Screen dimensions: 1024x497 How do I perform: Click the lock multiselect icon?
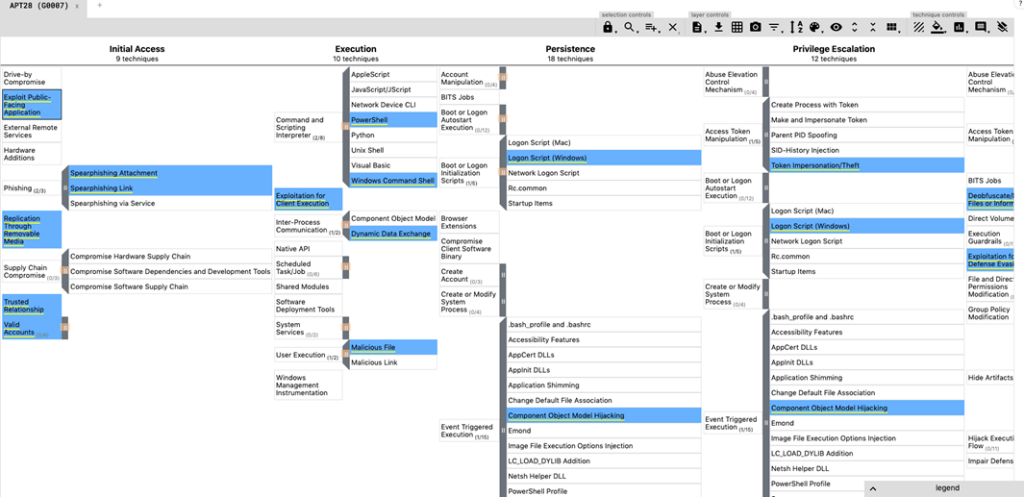click(608, 27)
